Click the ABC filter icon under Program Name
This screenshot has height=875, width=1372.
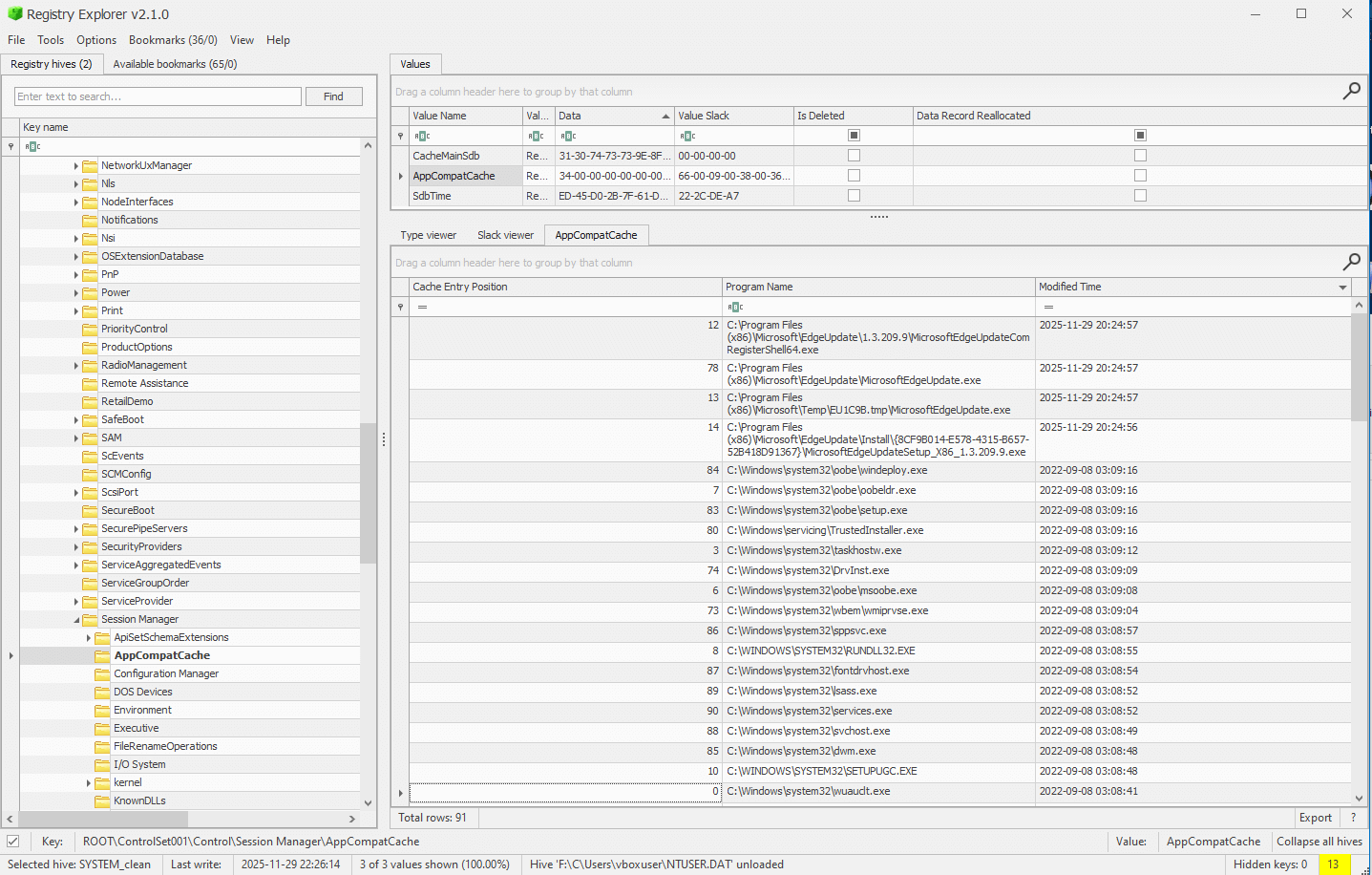click(733, 306)
